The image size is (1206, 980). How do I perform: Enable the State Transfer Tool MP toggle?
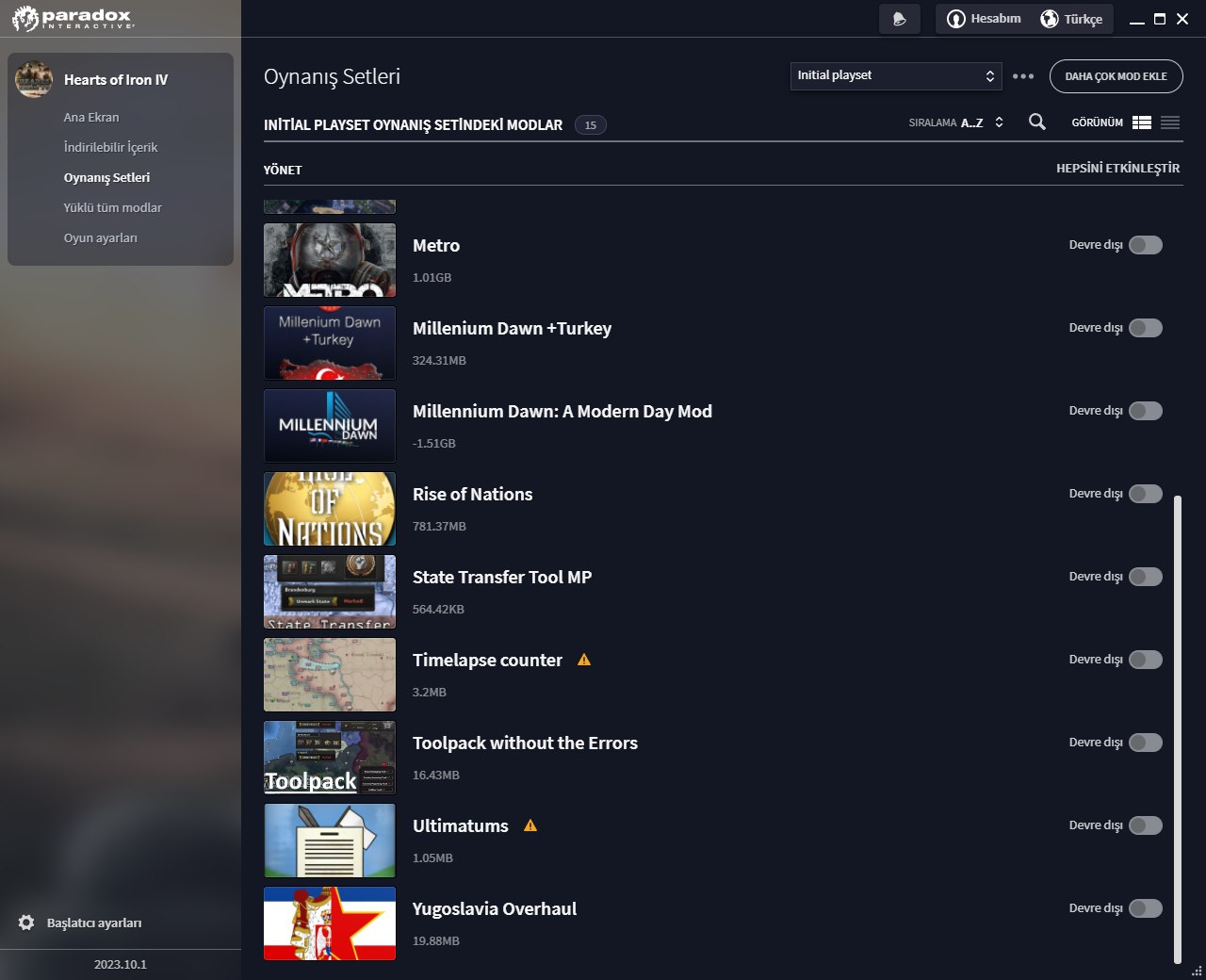point(1146,577)
